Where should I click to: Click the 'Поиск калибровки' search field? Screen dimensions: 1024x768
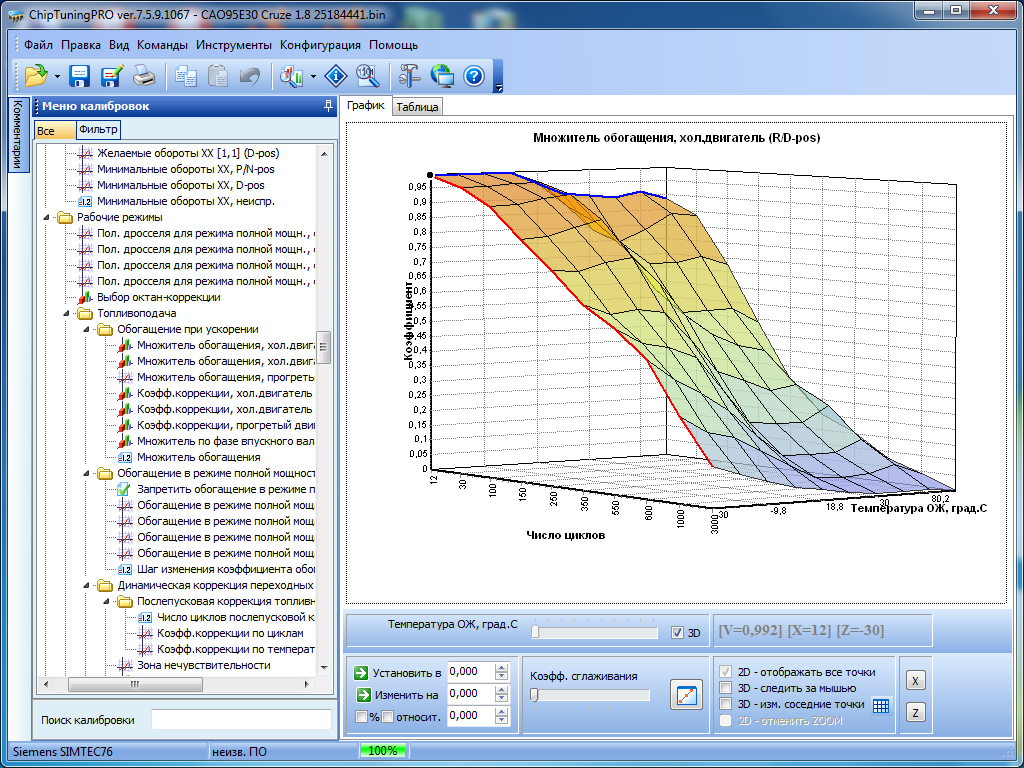click(x=240, y=720)
